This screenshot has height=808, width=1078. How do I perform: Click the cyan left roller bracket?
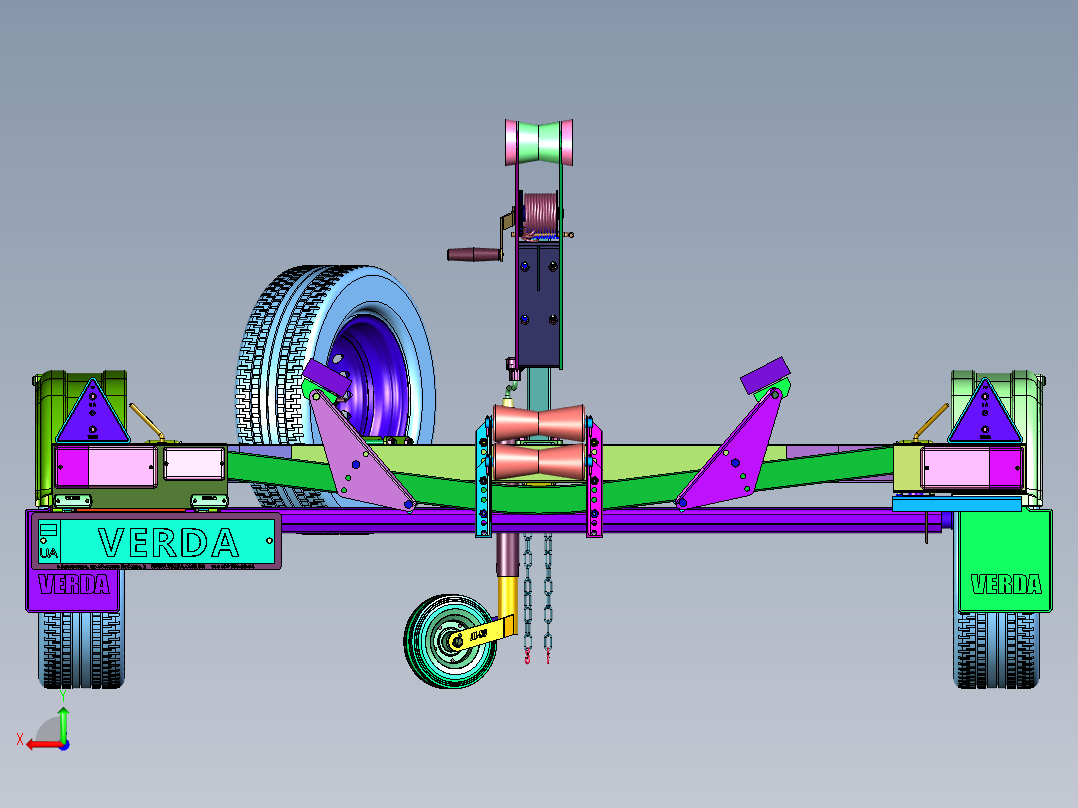(x=483, y=481)
